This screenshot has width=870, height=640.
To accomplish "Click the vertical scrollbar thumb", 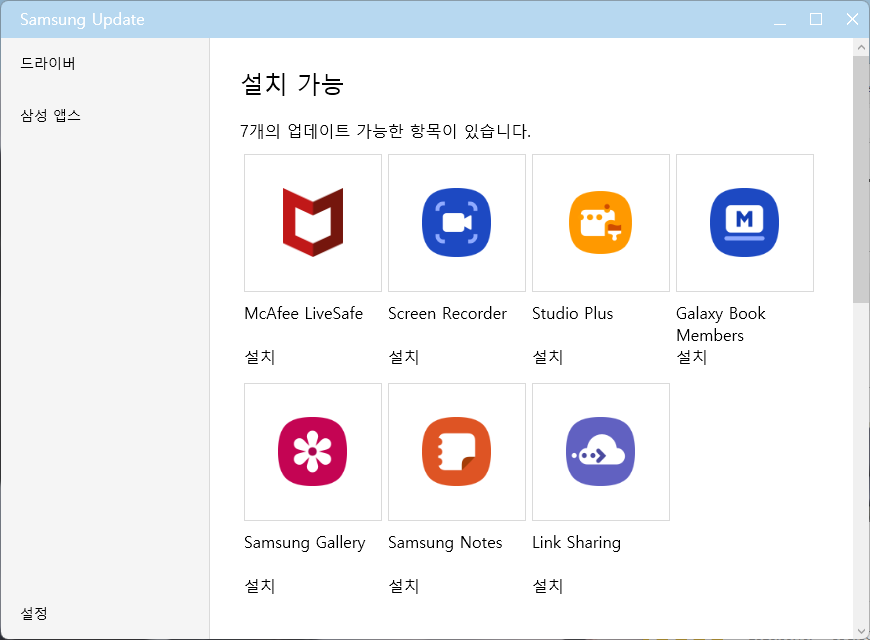I will (861, 180).
